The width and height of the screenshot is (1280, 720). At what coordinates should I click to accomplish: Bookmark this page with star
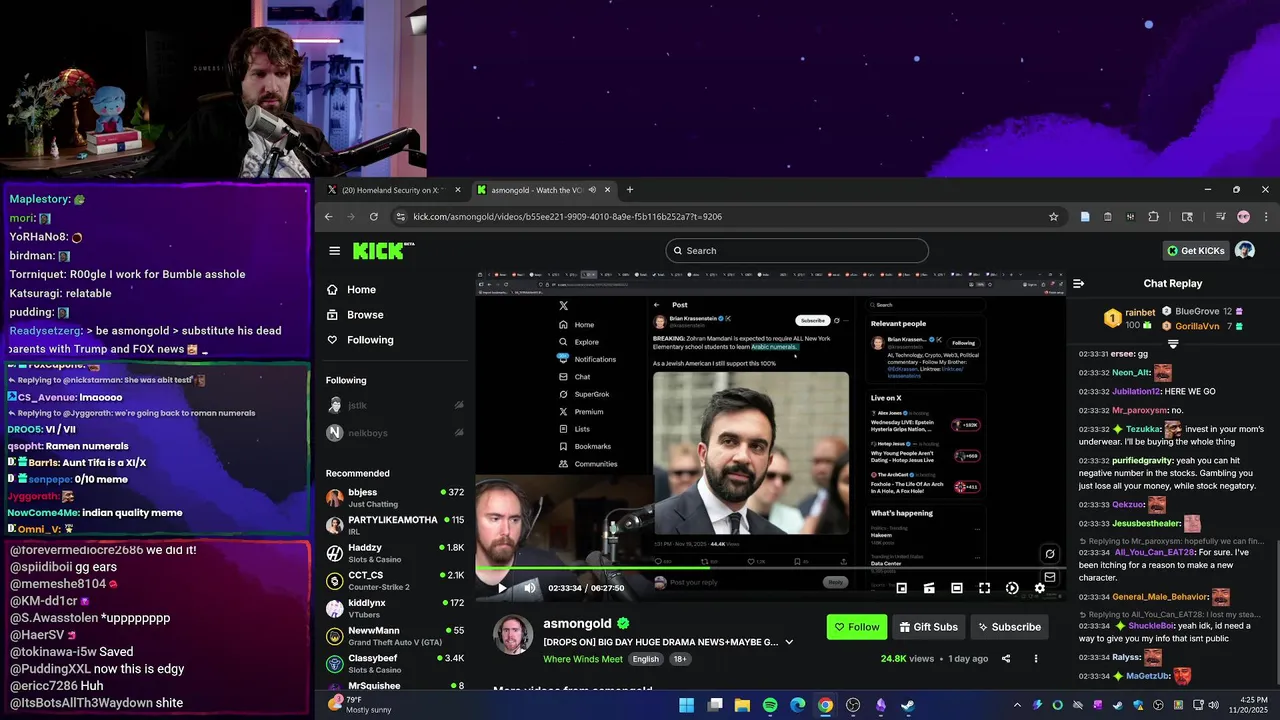pyautogui.click(x=1053, y=216)
